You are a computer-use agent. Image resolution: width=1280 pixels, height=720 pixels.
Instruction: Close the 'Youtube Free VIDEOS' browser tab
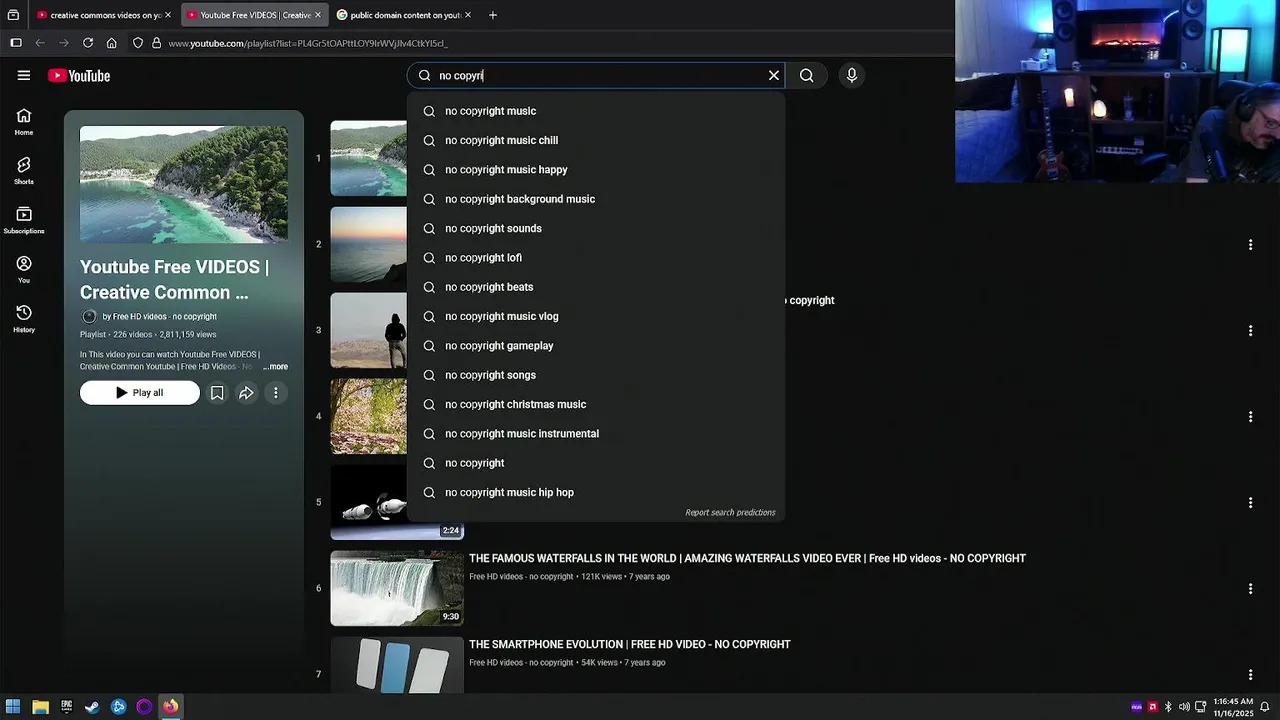click(318, 15)
